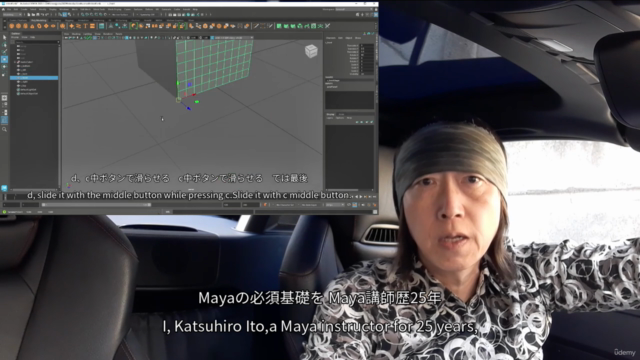Click the Undo arrow on status line

(x=42, y=15)
